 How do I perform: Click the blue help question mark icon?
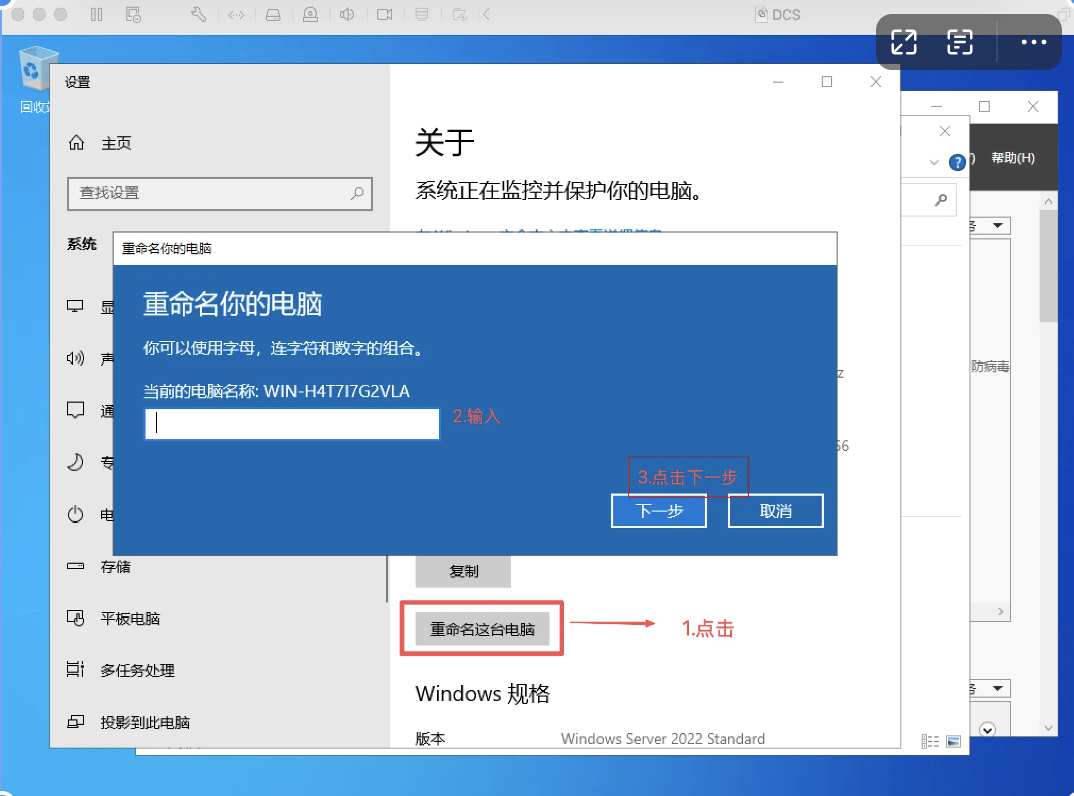coord(957,160)
